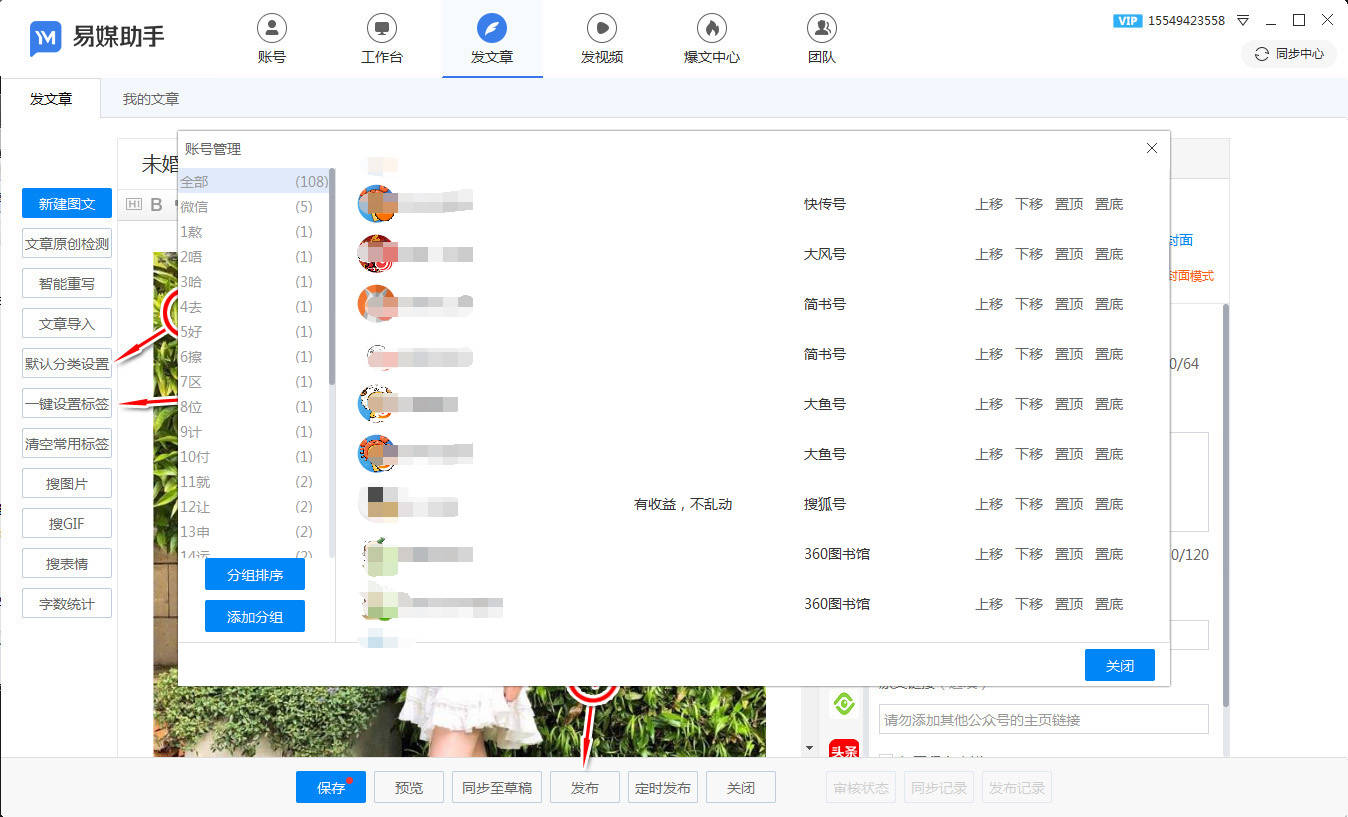Click the homepage link input field
The width and height of the screenshot is (1348, 817).
coord(1043,720)
